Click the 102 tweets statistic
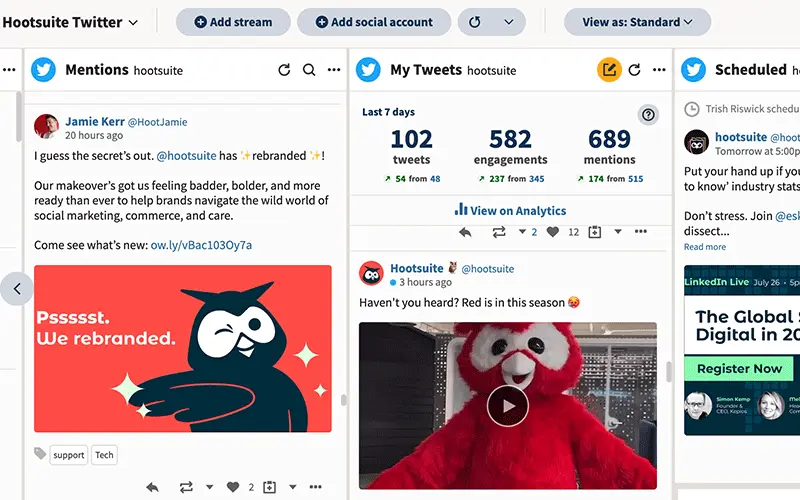Image resolution: width=800 pixels, height=500 pixels. click(412, 147)
